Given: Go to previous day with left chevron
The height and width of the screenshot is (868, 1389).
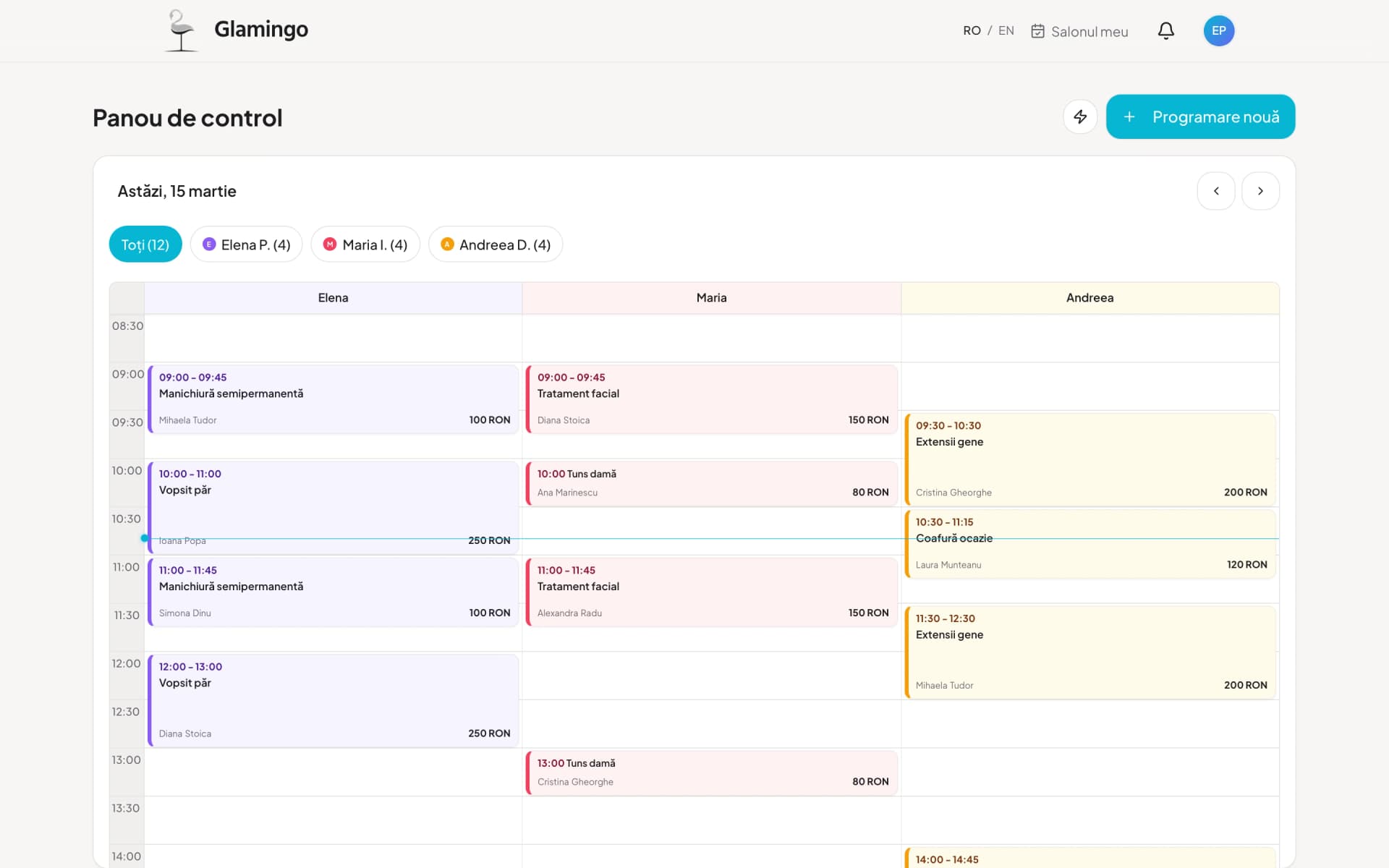Looking at the screenshot, I should coord(1216,191).
